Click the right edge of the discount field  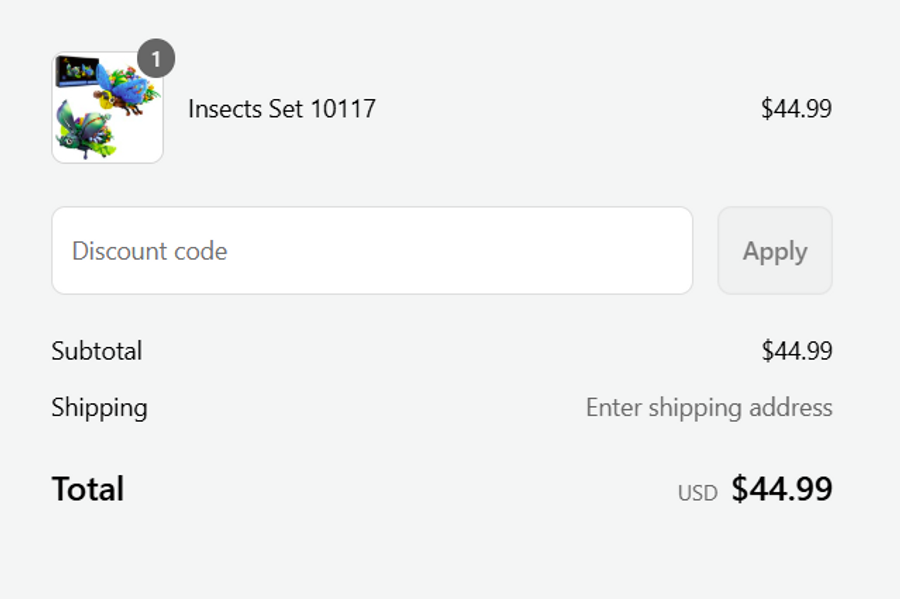tap(680, 251)
